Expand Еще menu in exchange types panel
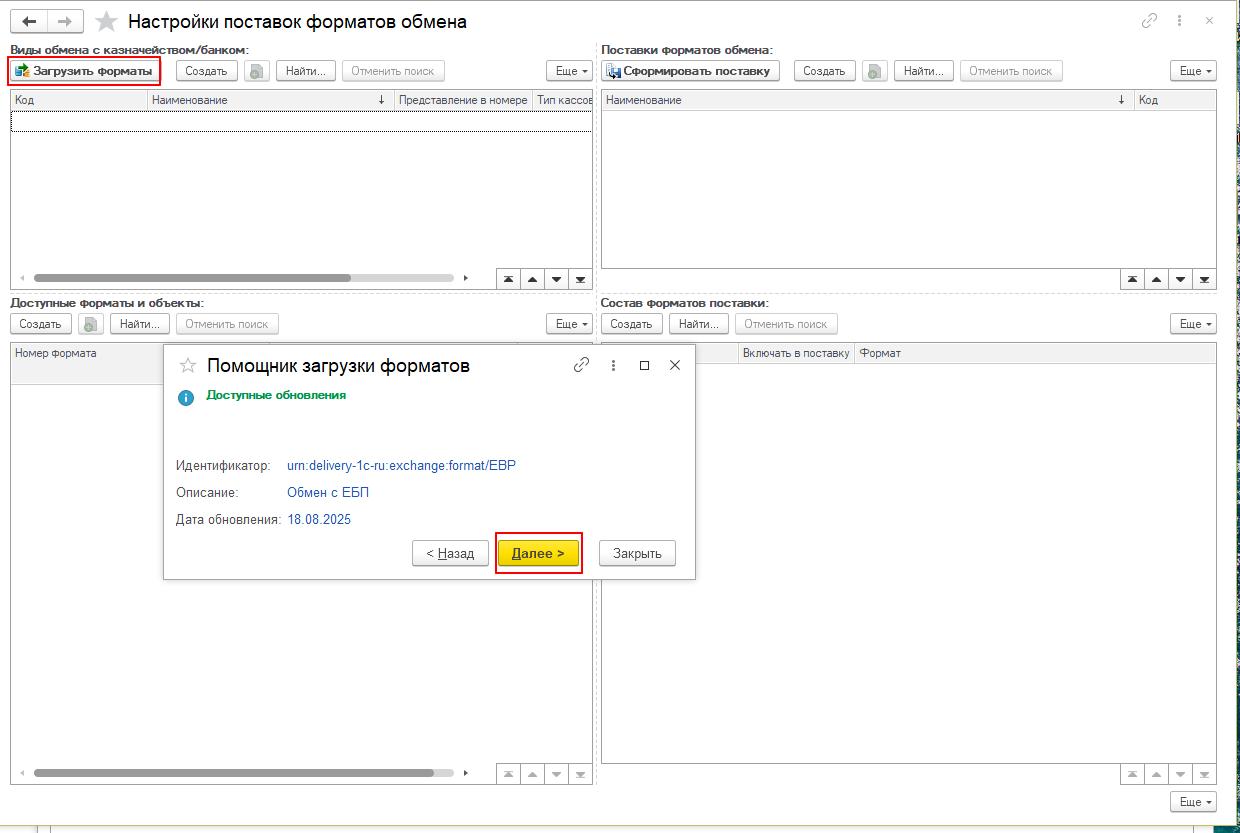The image size is (1240, 833). 569,71
